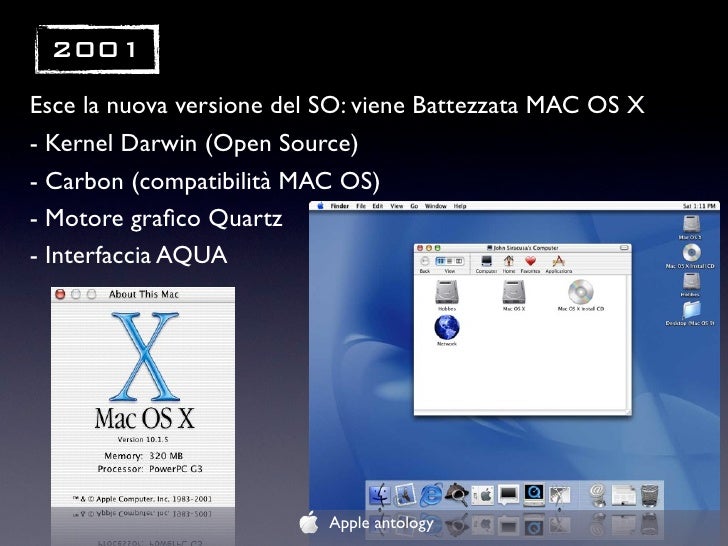Switch Finder to column view

[459, 261]
